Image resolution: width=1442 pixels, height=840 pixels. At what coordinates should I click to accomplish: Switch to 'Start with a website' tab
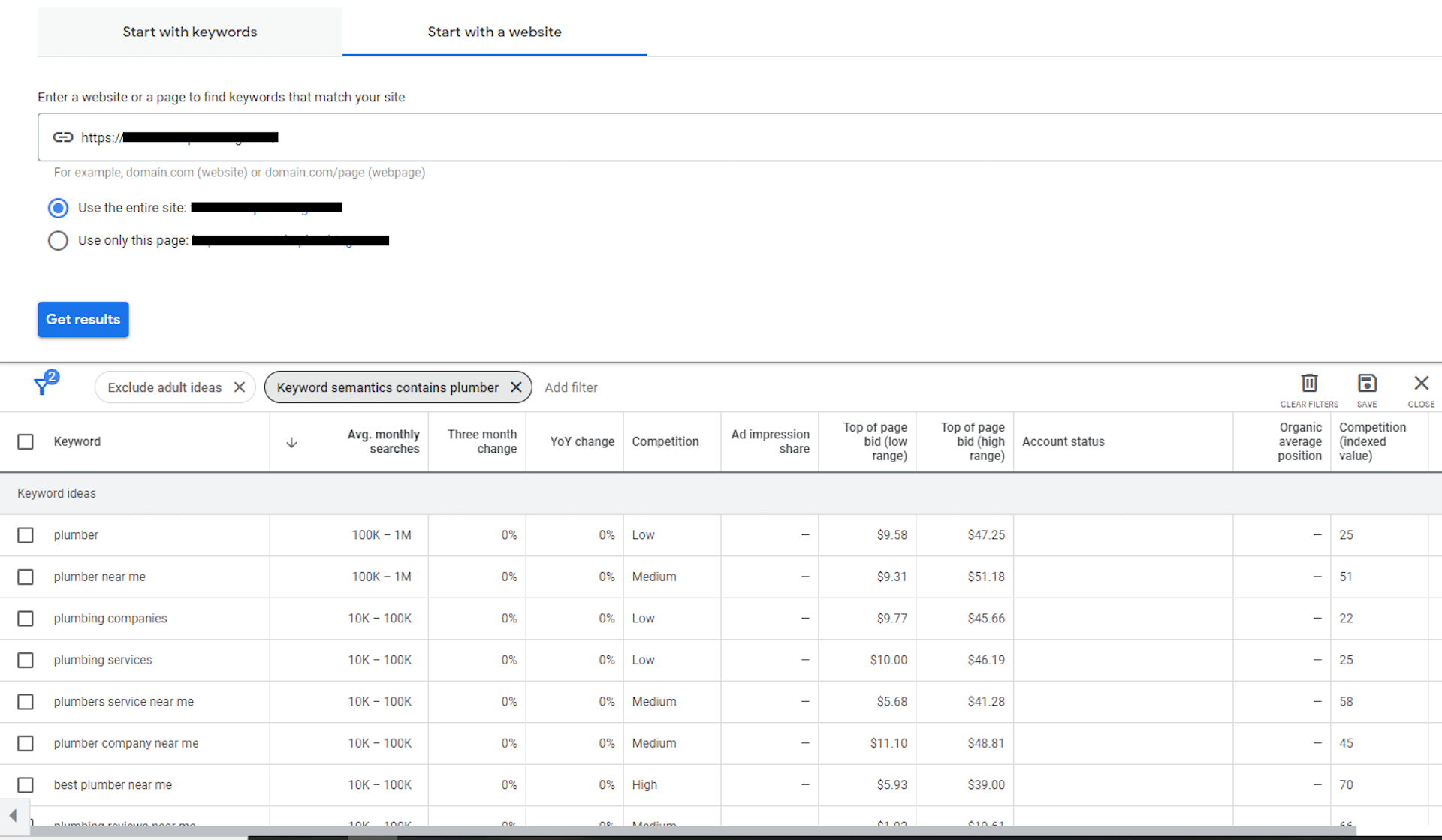(x=494, y=31)
